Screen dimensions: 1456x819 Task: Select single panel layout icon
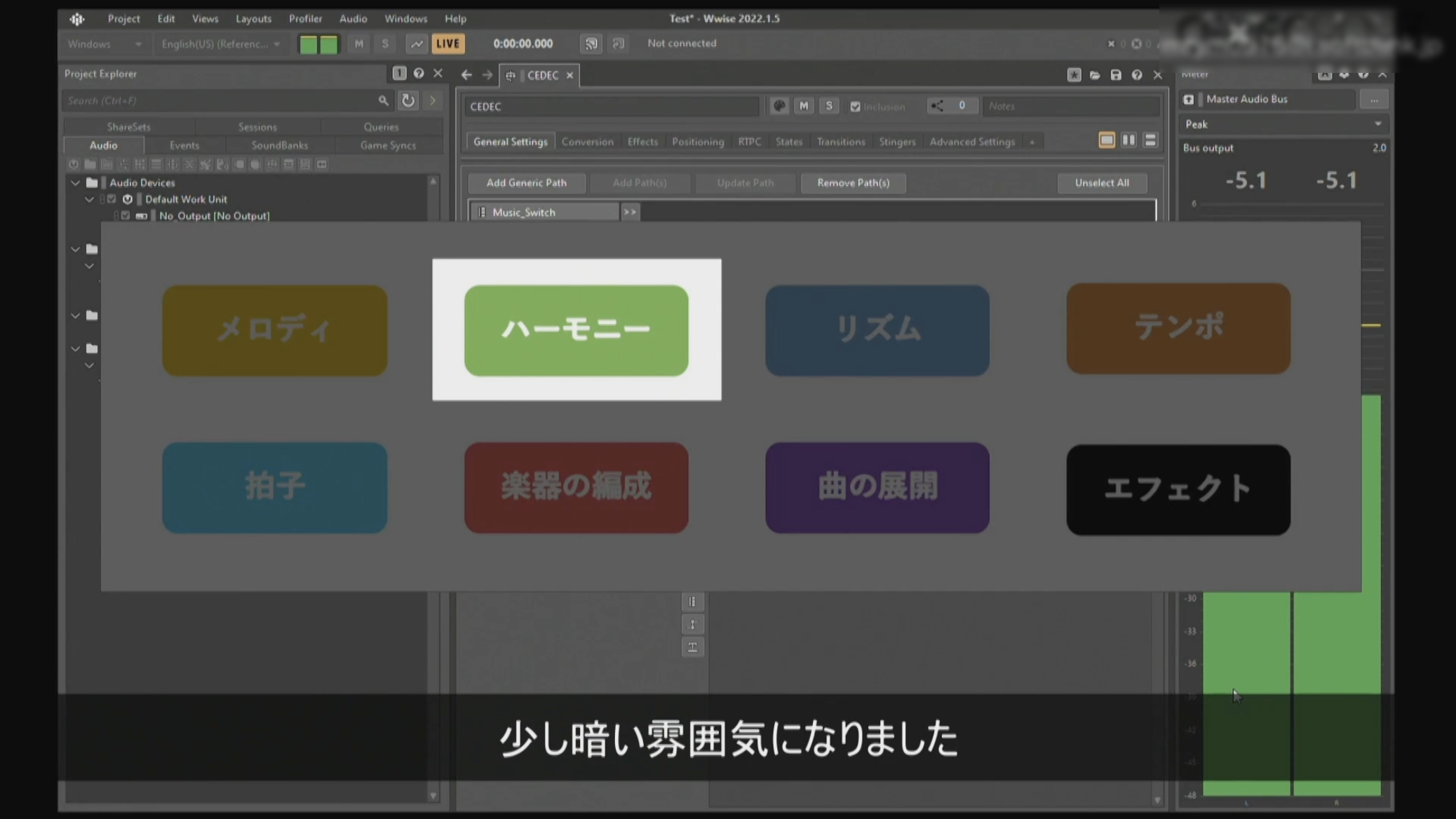click(1107, 140)
